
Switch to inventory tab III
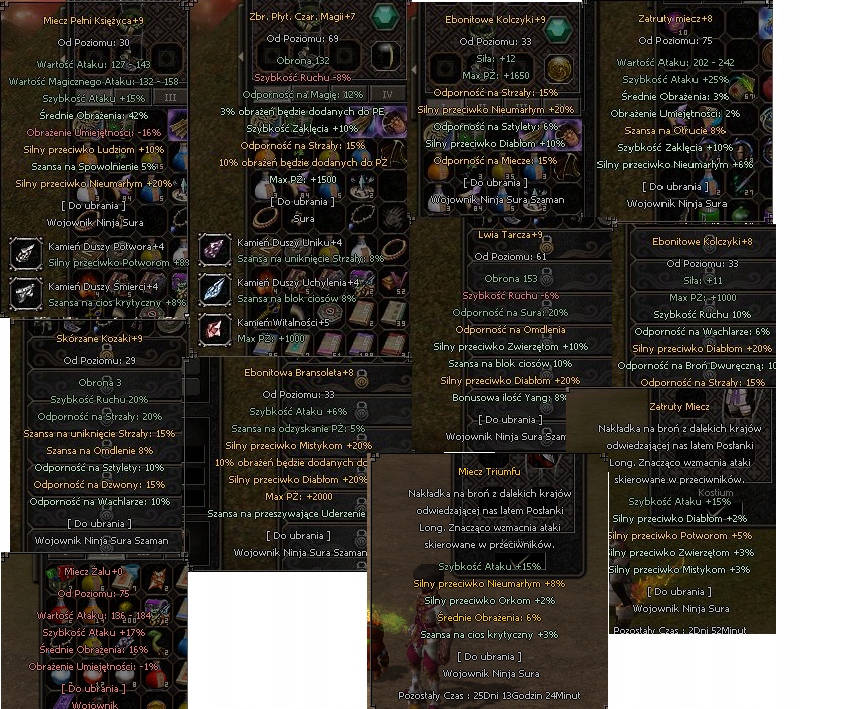pyautogui.click(x=170, y=97)
